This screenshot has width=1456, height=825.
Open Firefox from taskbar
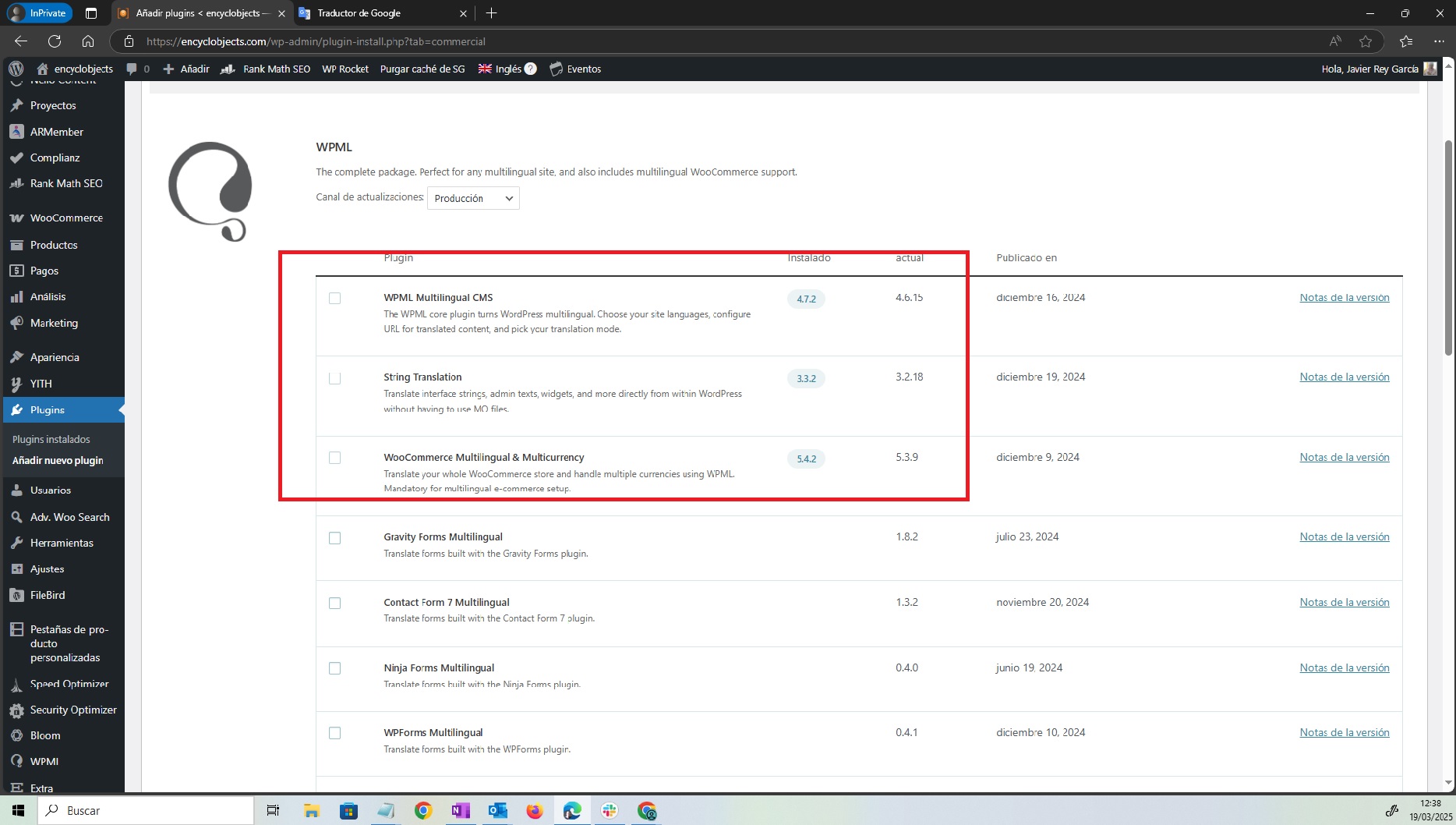[x=535, y=811]
